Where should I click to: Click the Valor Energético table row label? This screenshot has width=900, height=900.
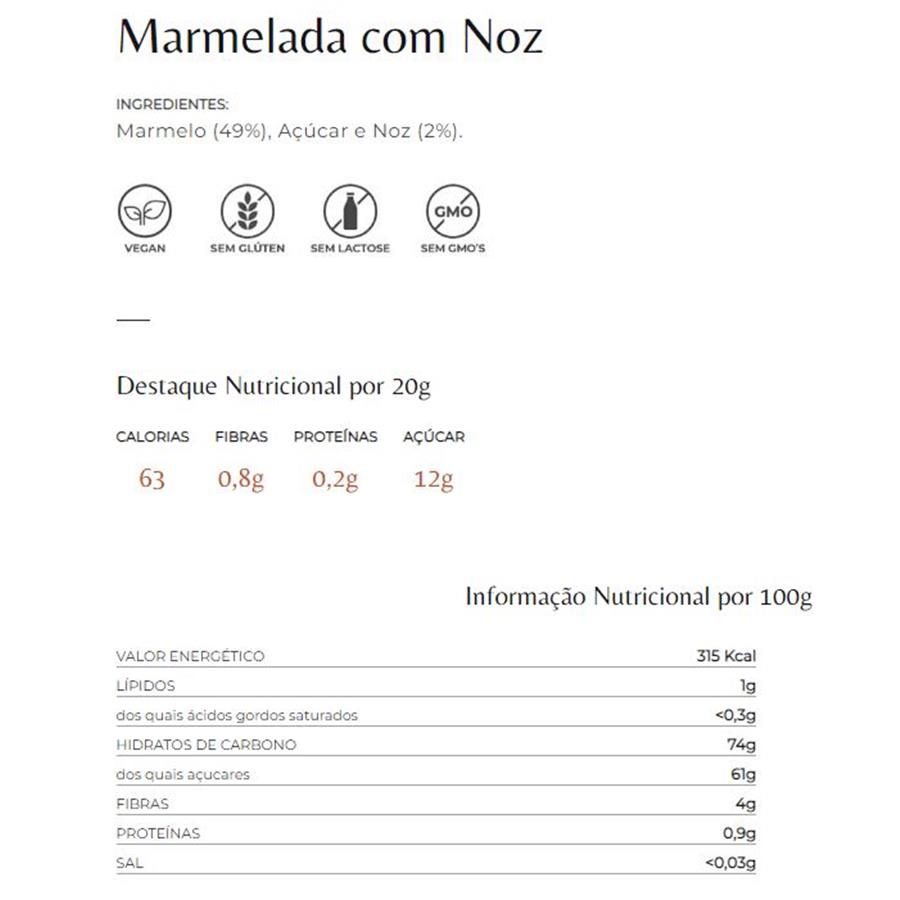(x=190, y=656)
